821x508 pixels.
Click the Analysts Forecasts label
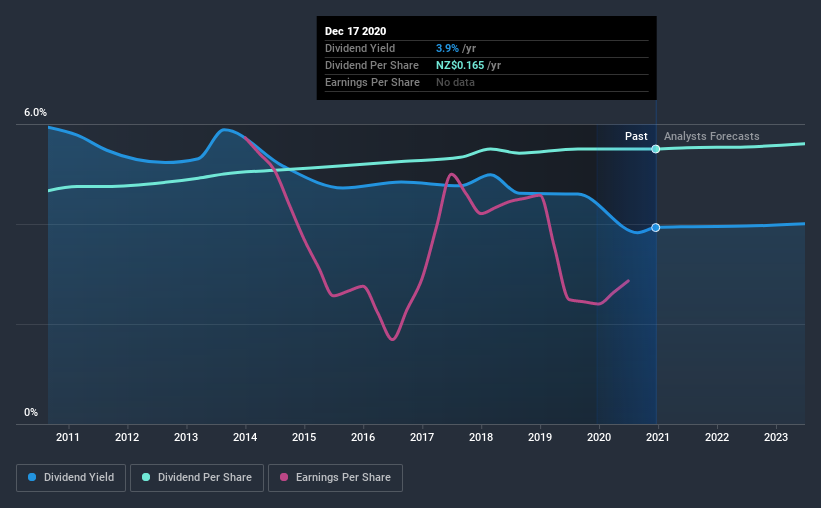(x=712, y=136)
